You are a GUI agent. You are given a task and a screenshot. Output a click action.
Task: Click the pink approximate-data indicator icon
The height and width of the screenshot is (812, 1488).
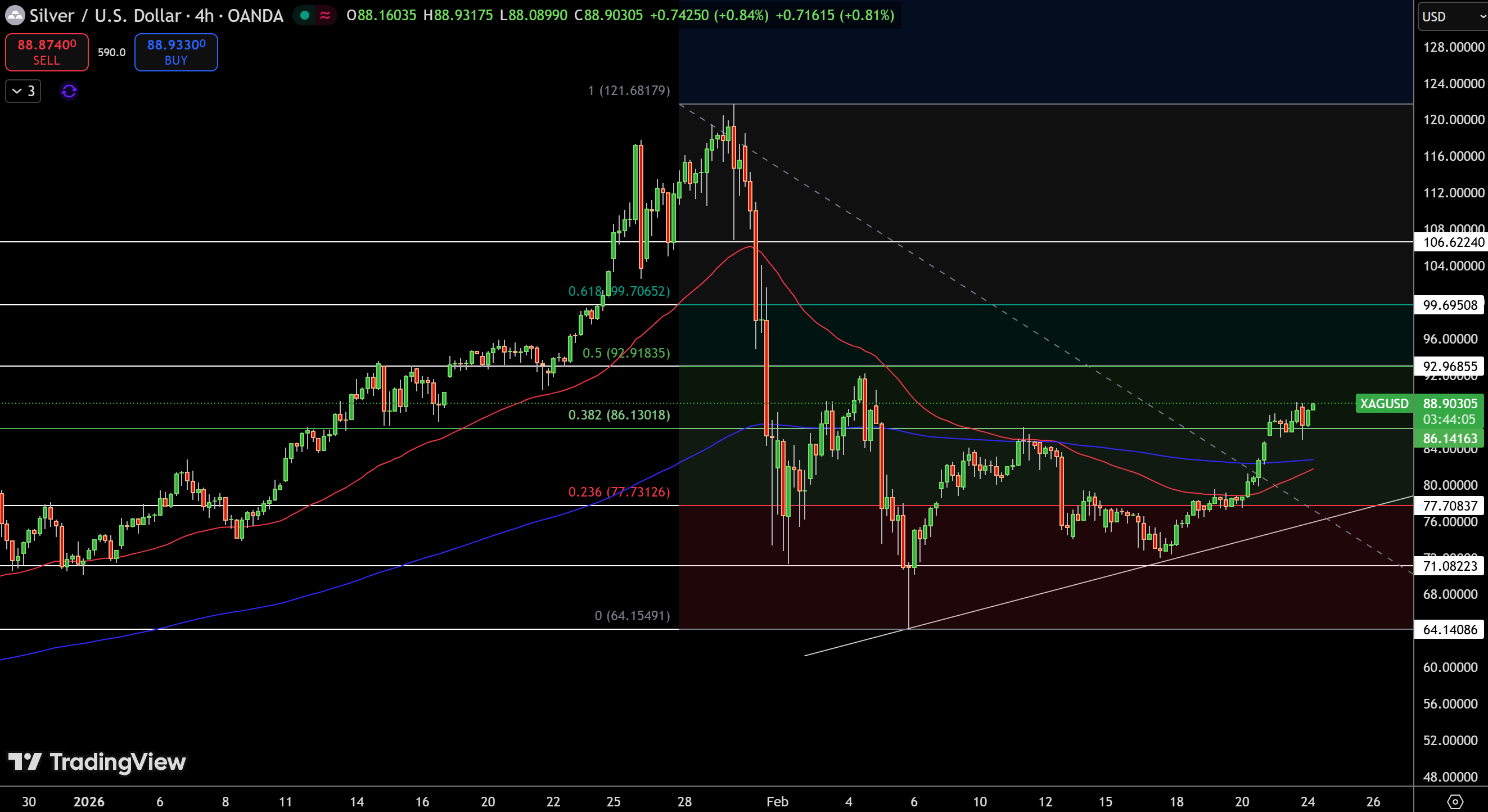[x=325, y=15]
